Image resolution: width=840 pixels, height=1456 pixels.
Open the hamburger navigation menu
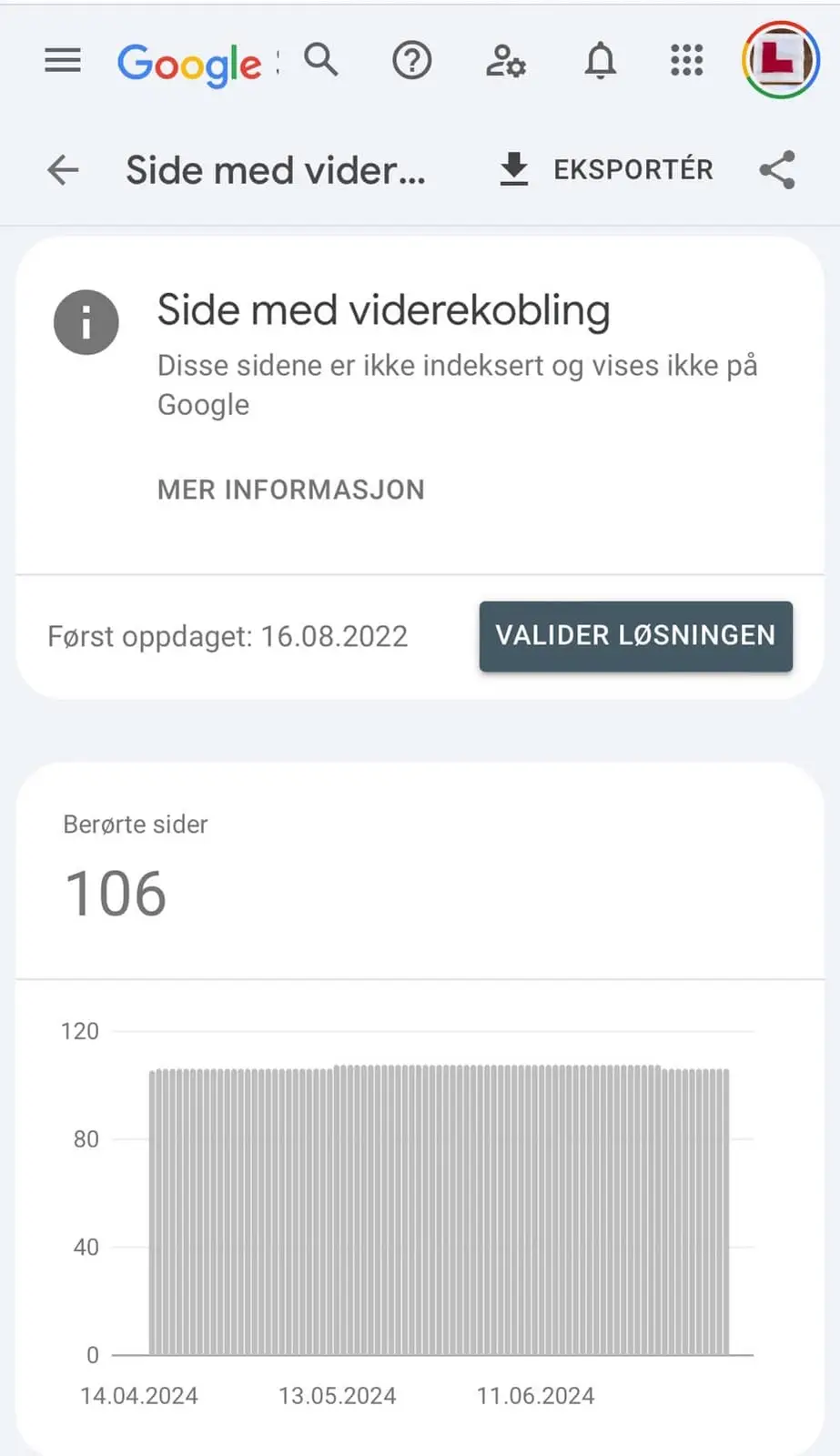[x=63, y=61]
